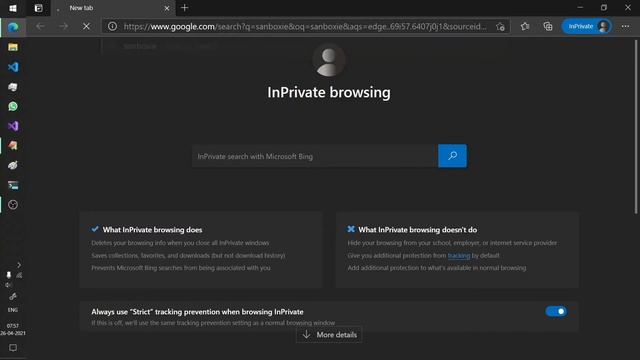The image size is (640, 360).
Task: Open the clock showing 07:57
Action: point(13,329)
